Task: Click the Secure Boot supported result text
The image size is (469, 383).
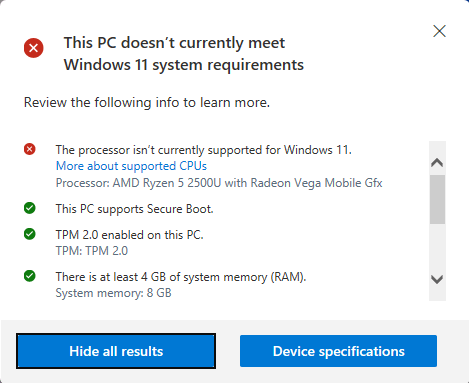Action: [134, 209]
